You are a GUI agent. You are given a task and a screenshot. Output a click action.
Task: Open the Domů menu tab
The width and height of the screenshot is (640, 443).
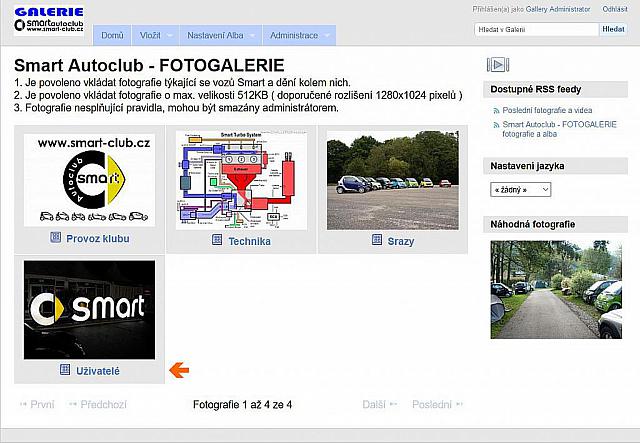coord(112,36)
